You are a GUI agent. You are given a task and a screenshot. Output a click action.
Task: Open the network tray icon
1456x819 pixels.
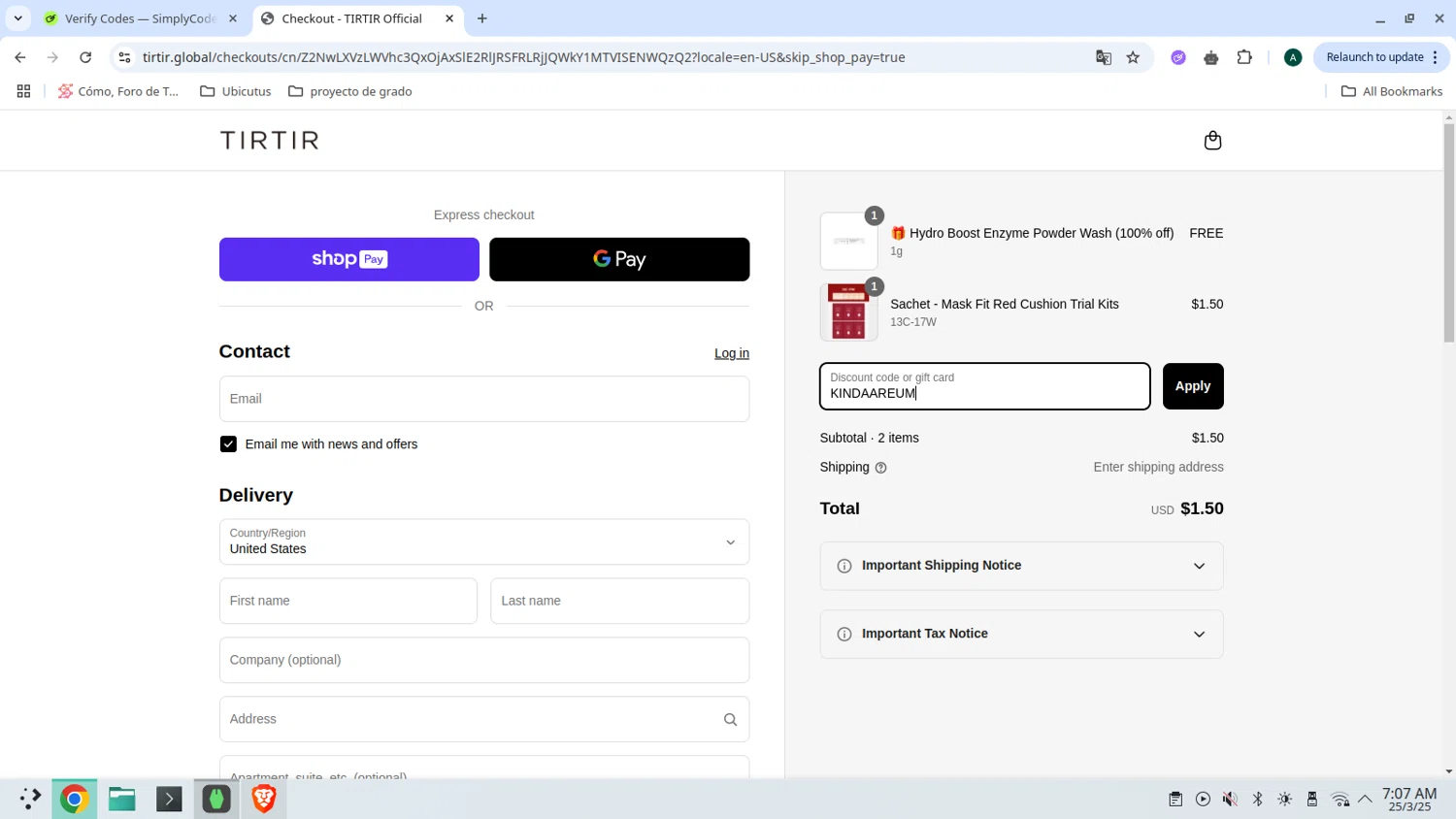coord(1340,800)
